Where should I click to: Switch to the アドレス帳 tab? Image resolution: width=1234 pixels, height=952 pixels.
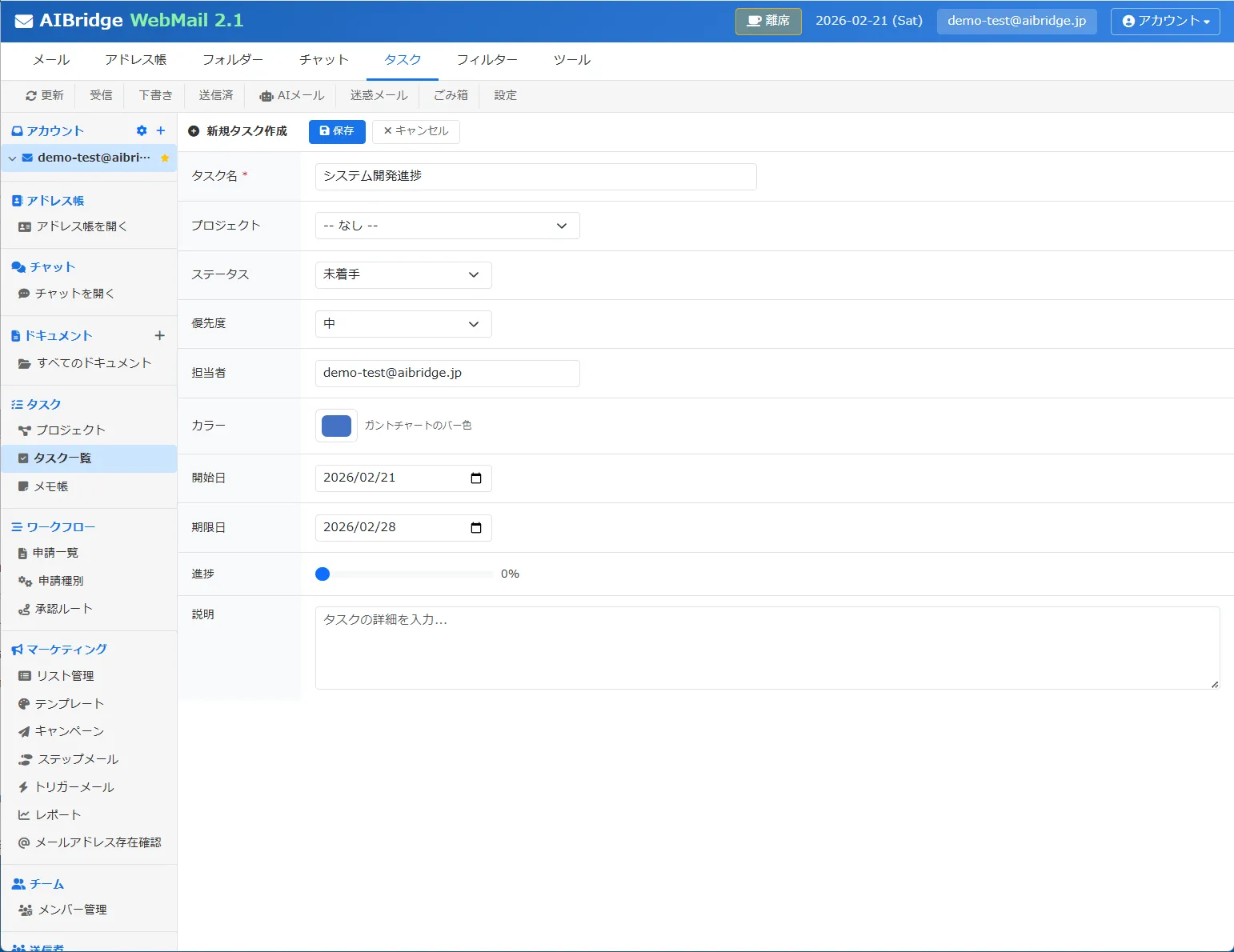(x=136, y=60)
